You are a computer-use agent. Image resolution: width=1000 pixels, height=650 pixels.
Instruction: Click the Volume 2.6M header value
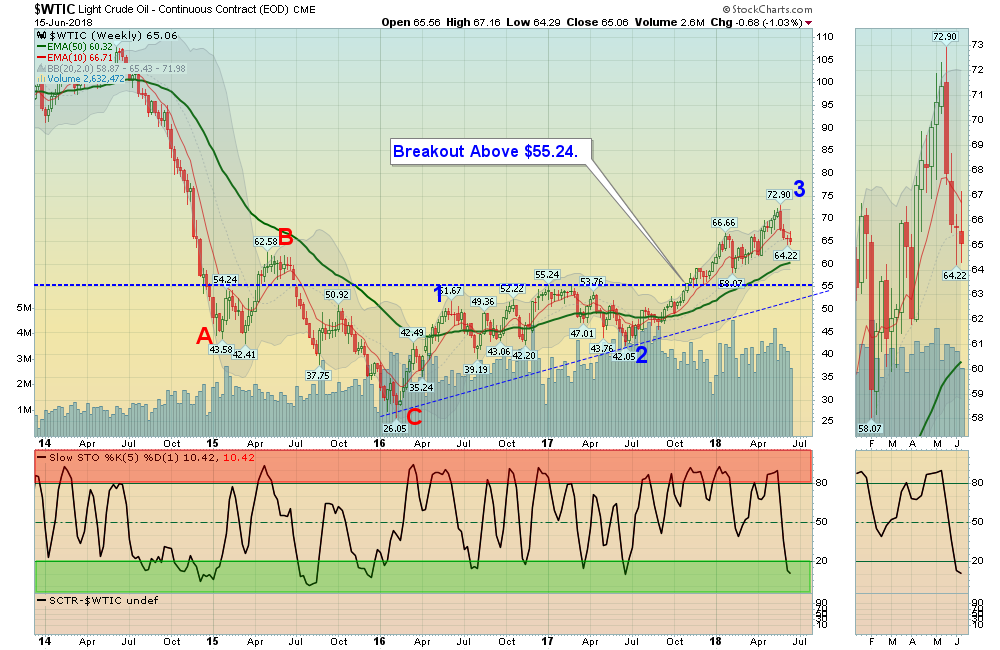[670, 22]
